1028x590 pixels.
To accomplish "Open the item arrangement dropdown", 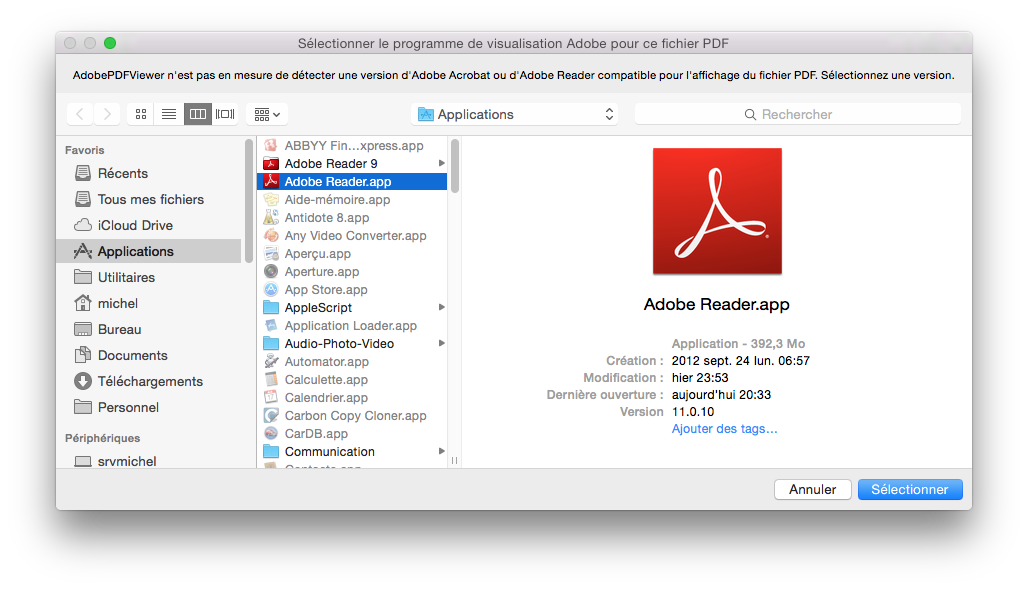I will (267, 114).
